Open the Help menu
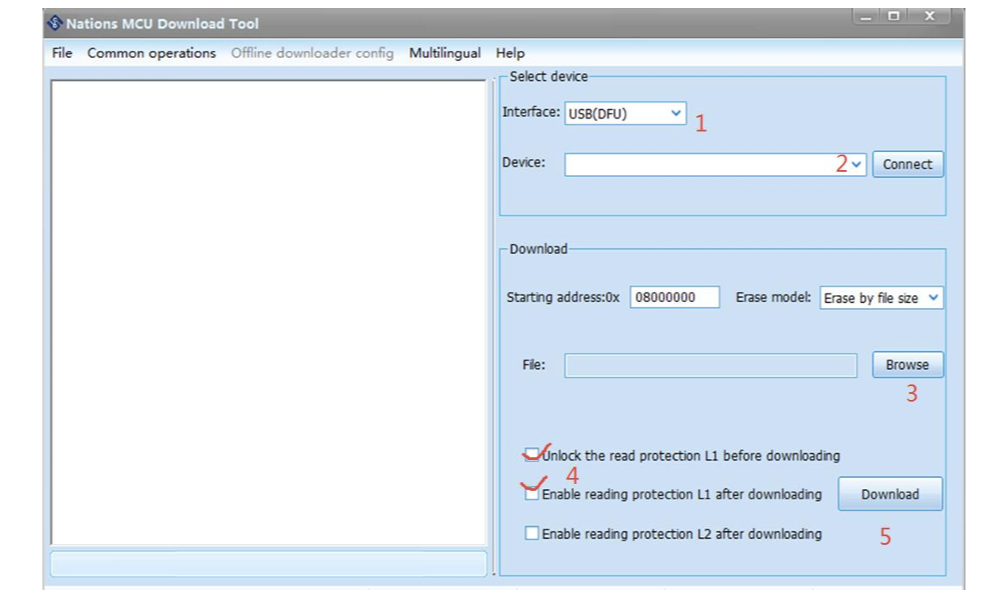Screen dimensions: 1000x606 [510, 53]
